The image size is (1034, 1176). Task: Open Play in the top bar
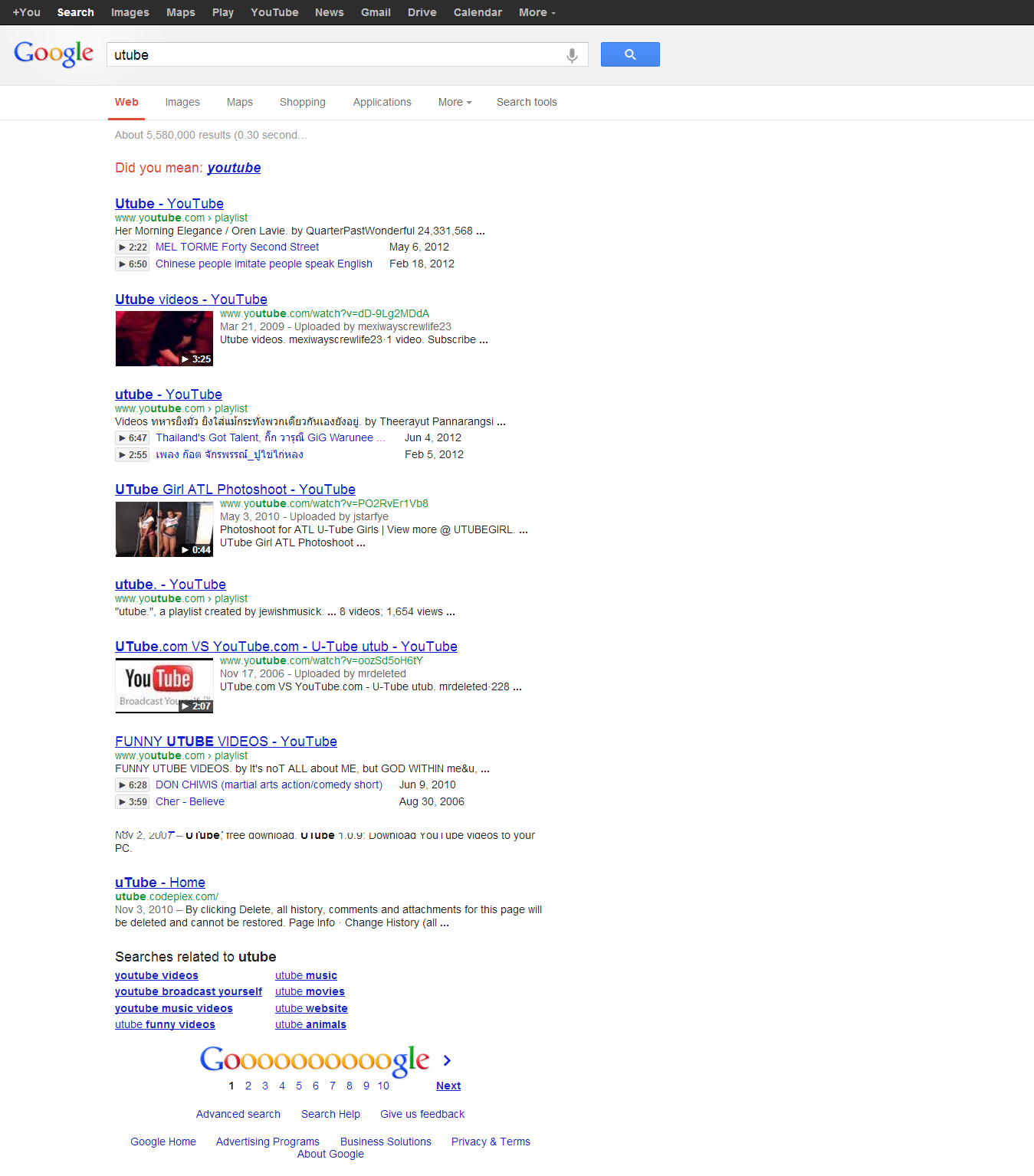click(x=223, y=12)
